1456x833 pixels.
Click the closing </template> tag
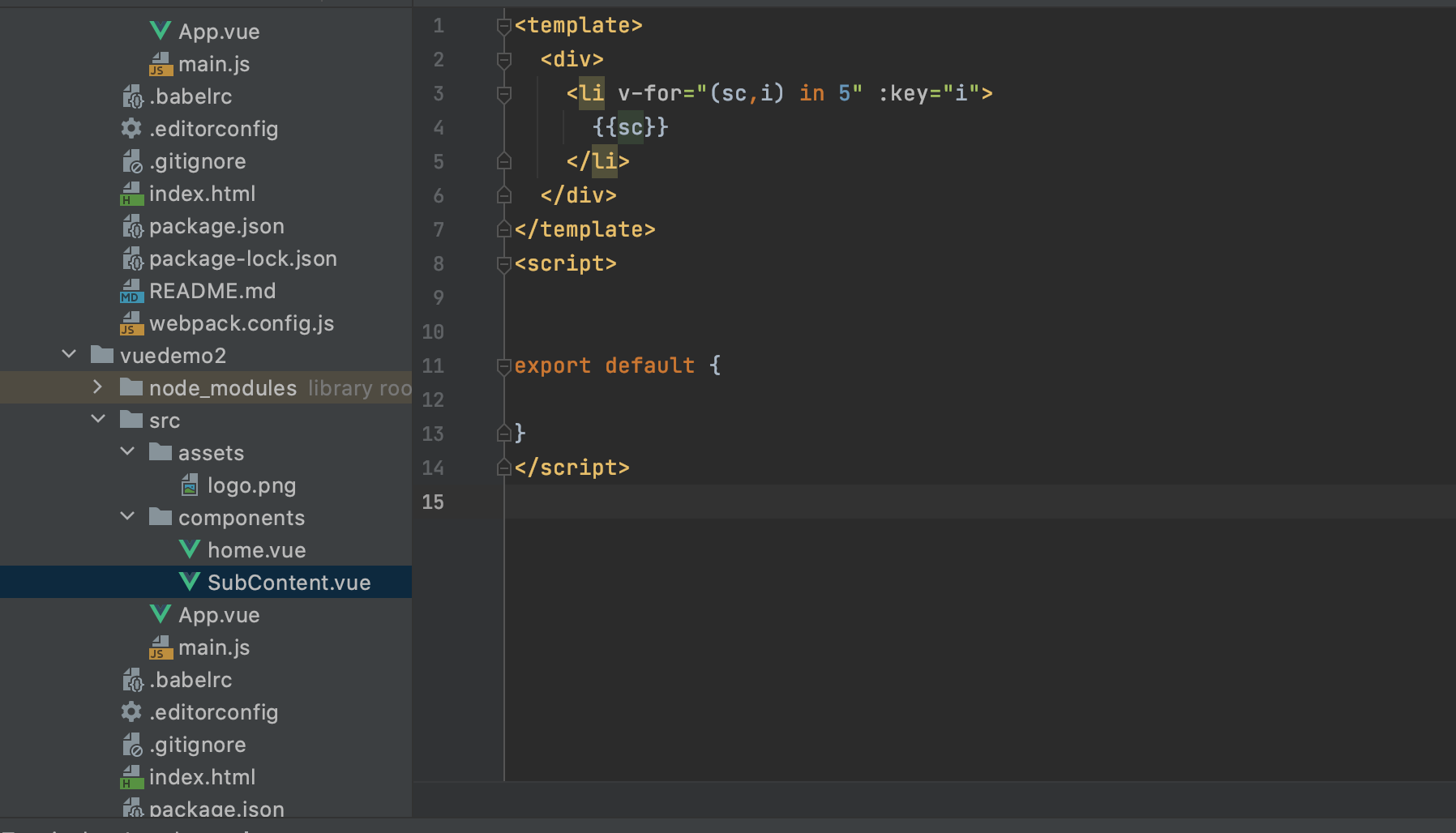(x=585, y=229)
